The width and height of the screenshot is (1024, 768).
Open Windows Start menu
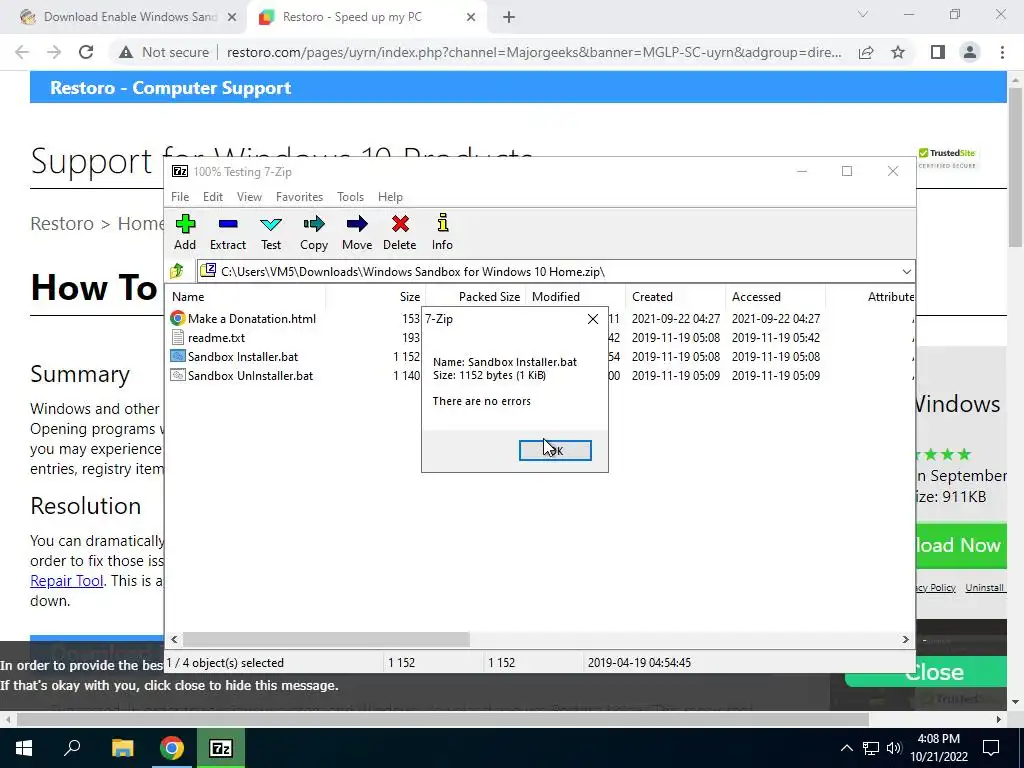click(x=24, y=748)
